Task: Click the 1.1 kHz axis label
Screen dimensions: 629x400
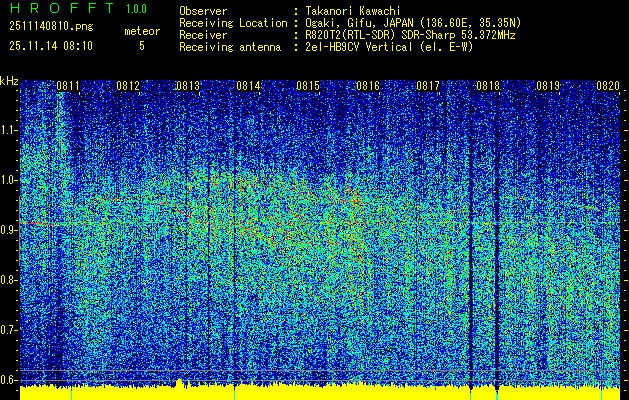Action: (9, 130)
